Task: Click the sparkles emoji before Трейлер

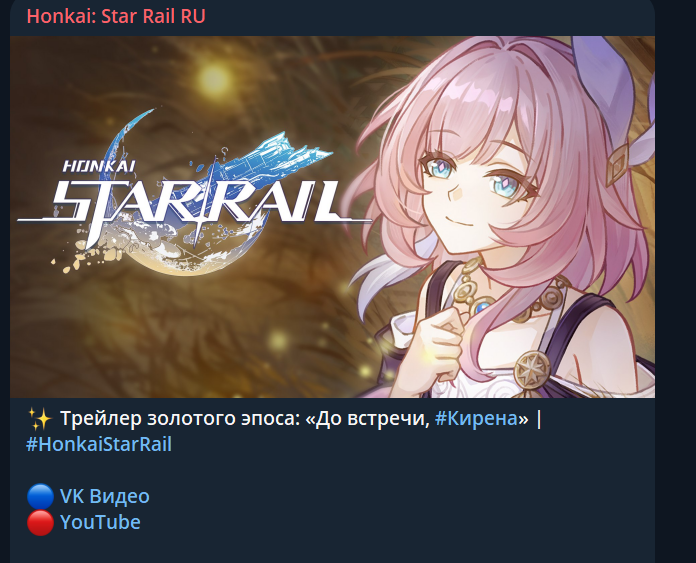Action: 40,419
